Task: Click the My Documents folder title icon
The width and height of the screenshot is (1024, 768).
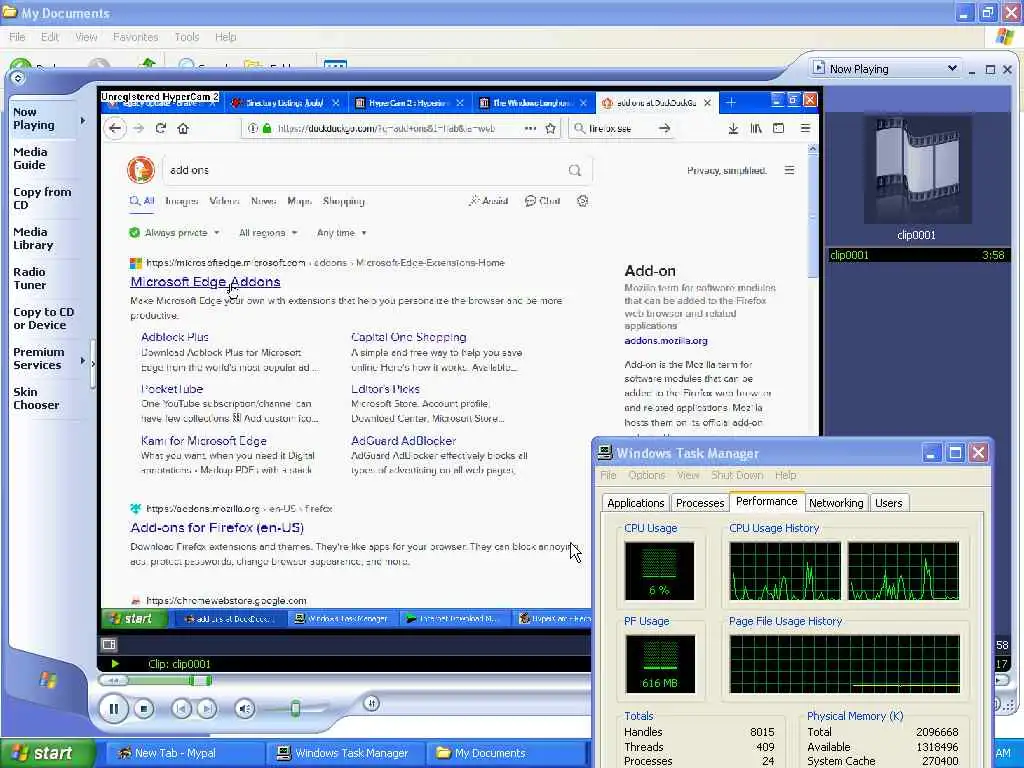Action: tap(9, 12)
